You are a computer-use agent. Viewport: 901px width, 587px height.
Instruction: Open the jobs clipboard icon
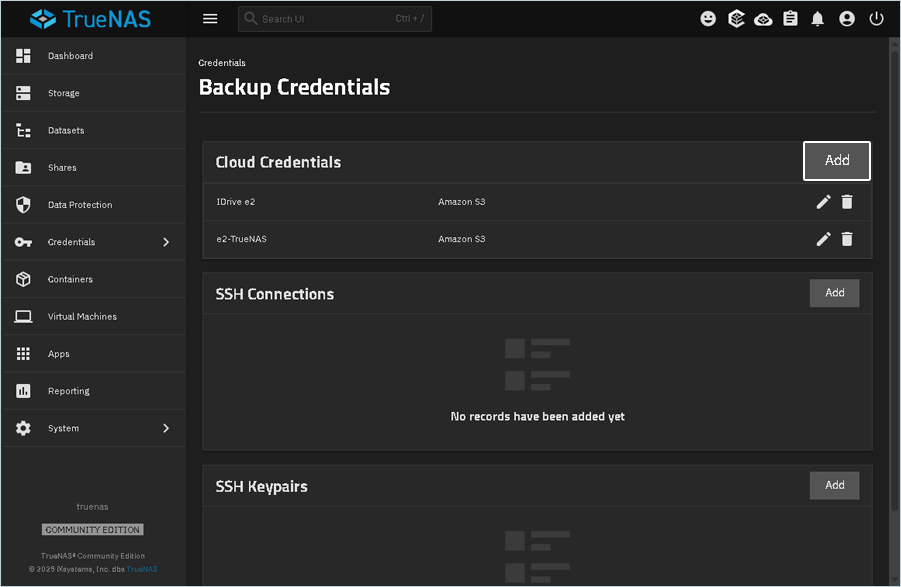click(x=791, y=19)
